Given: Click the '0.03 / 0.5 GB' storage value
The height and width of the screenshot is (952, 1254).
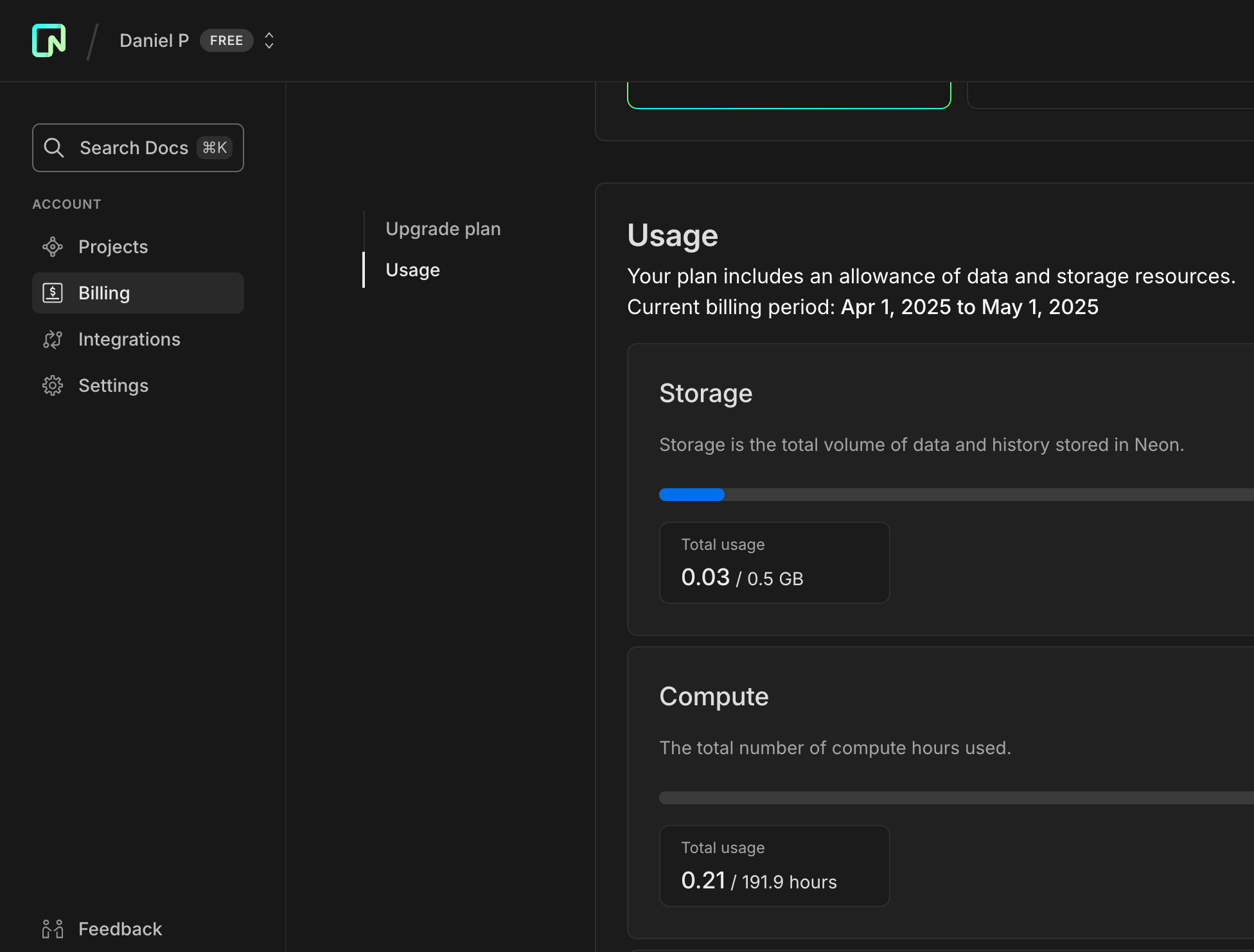Looking at the screenshot, I should pyautogui.click(x=742, y=577).
